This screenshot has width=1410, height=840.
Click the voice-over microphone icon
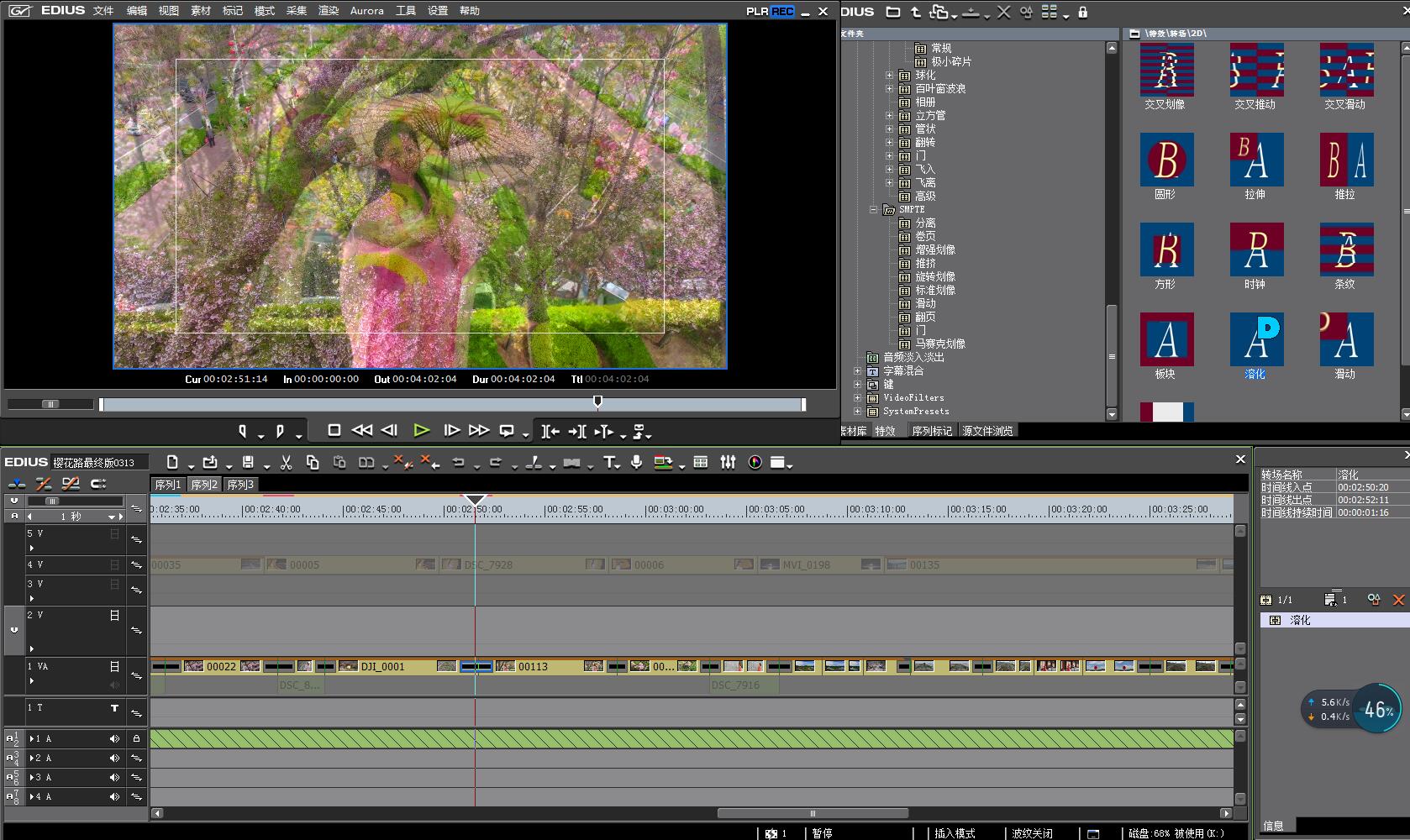click(636, 462)
